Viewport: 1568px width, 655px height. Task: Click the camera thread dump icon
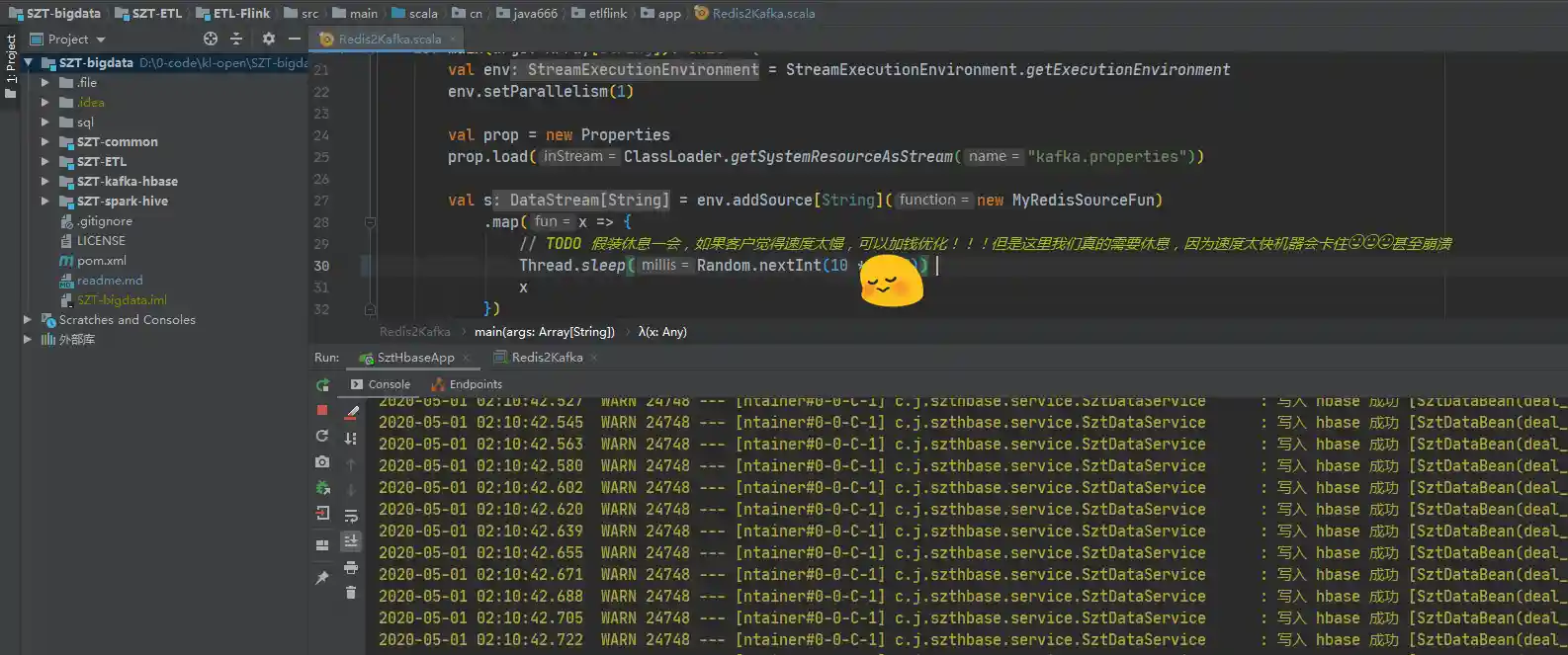tap(322, 461)
